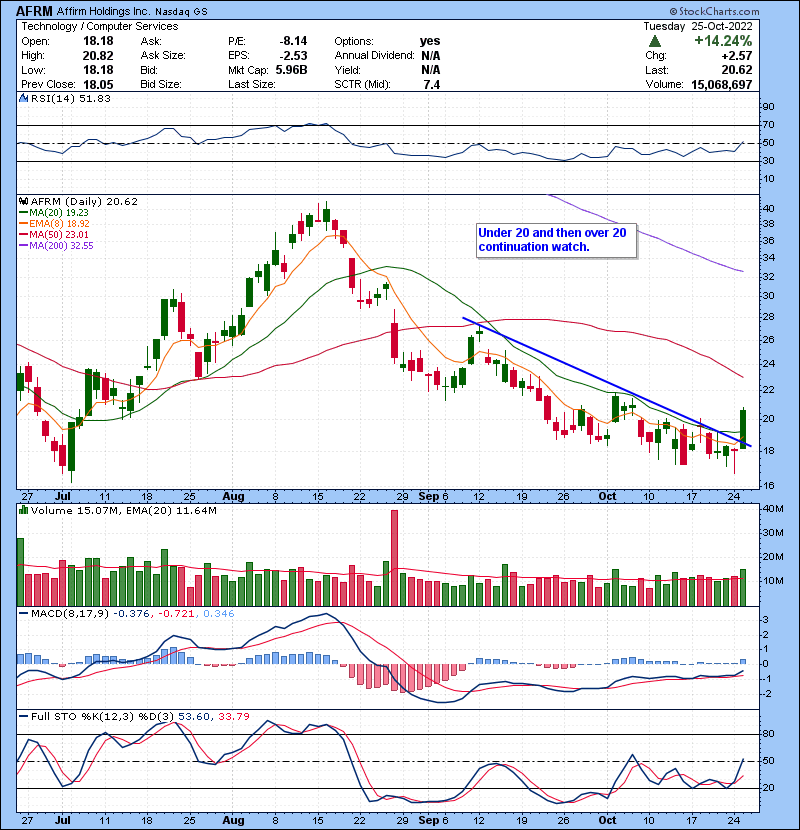Click the Oct label on the price x-axis

pos(607,497)
